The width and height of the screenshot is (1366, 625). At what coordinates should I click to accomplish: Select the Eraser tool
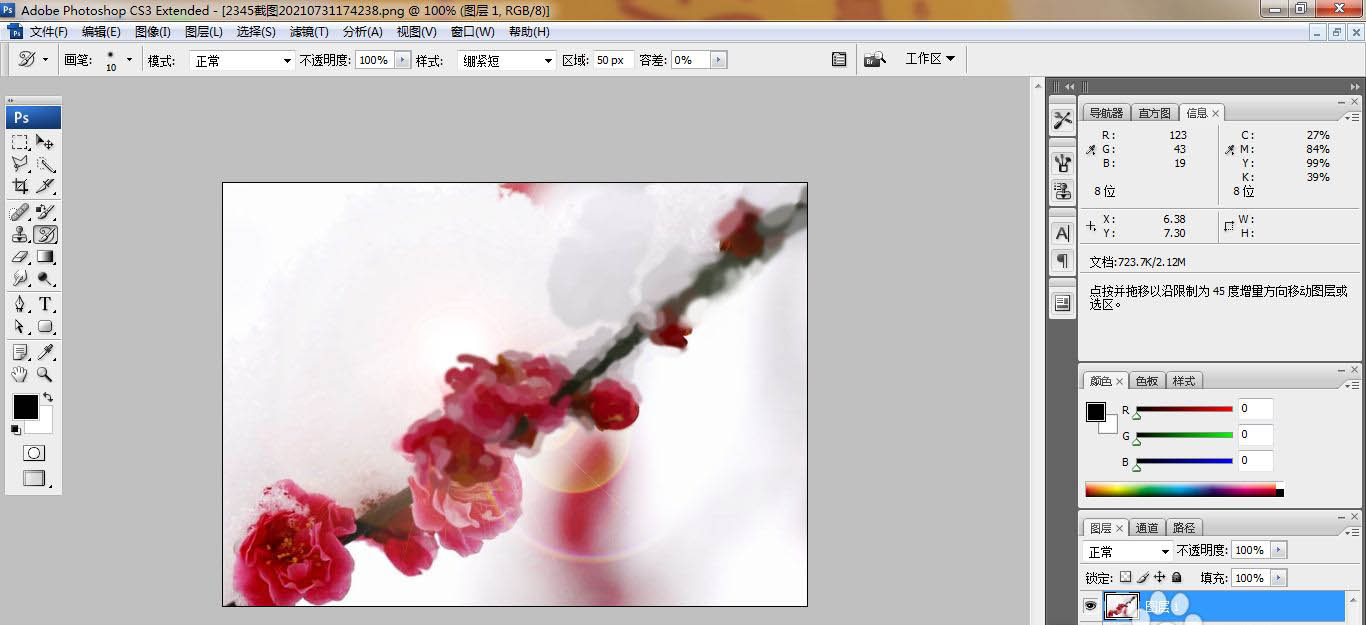pos(20,257)
